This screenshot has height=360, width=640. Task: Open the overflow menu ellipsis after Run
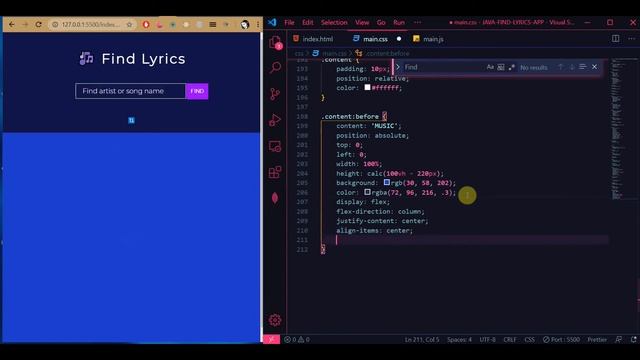(418, 22)
